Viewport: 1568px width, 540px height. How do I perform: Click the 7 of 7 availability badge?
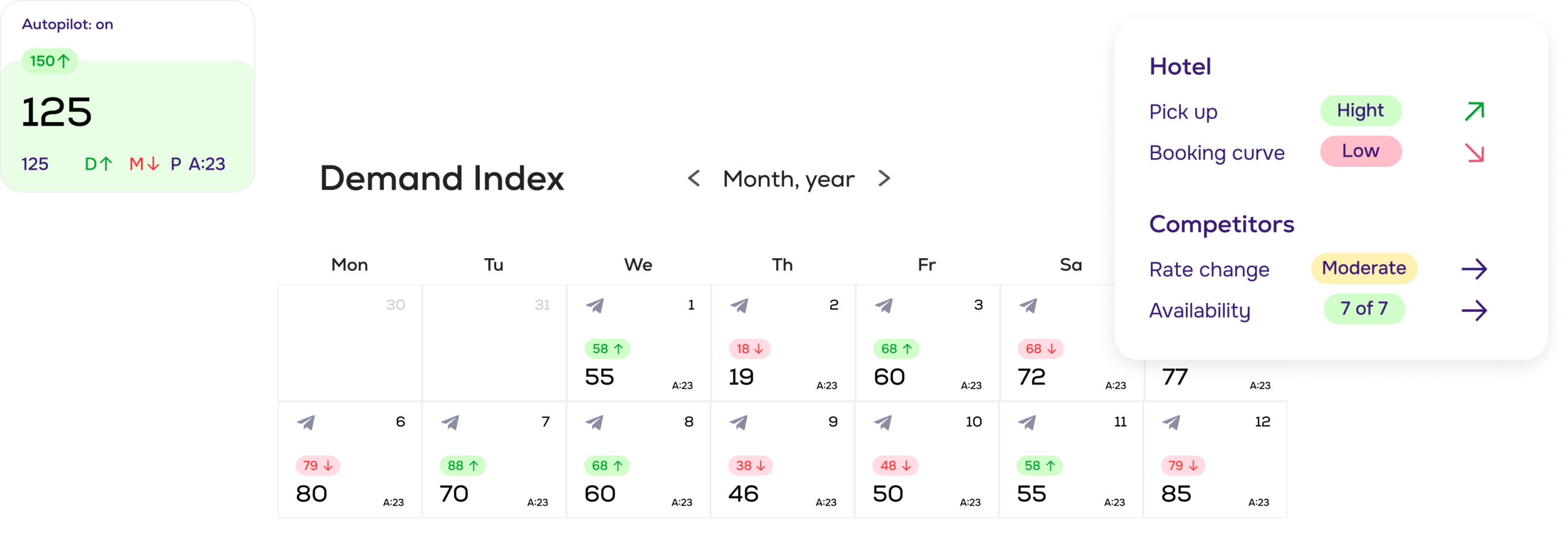(1364, 308)
